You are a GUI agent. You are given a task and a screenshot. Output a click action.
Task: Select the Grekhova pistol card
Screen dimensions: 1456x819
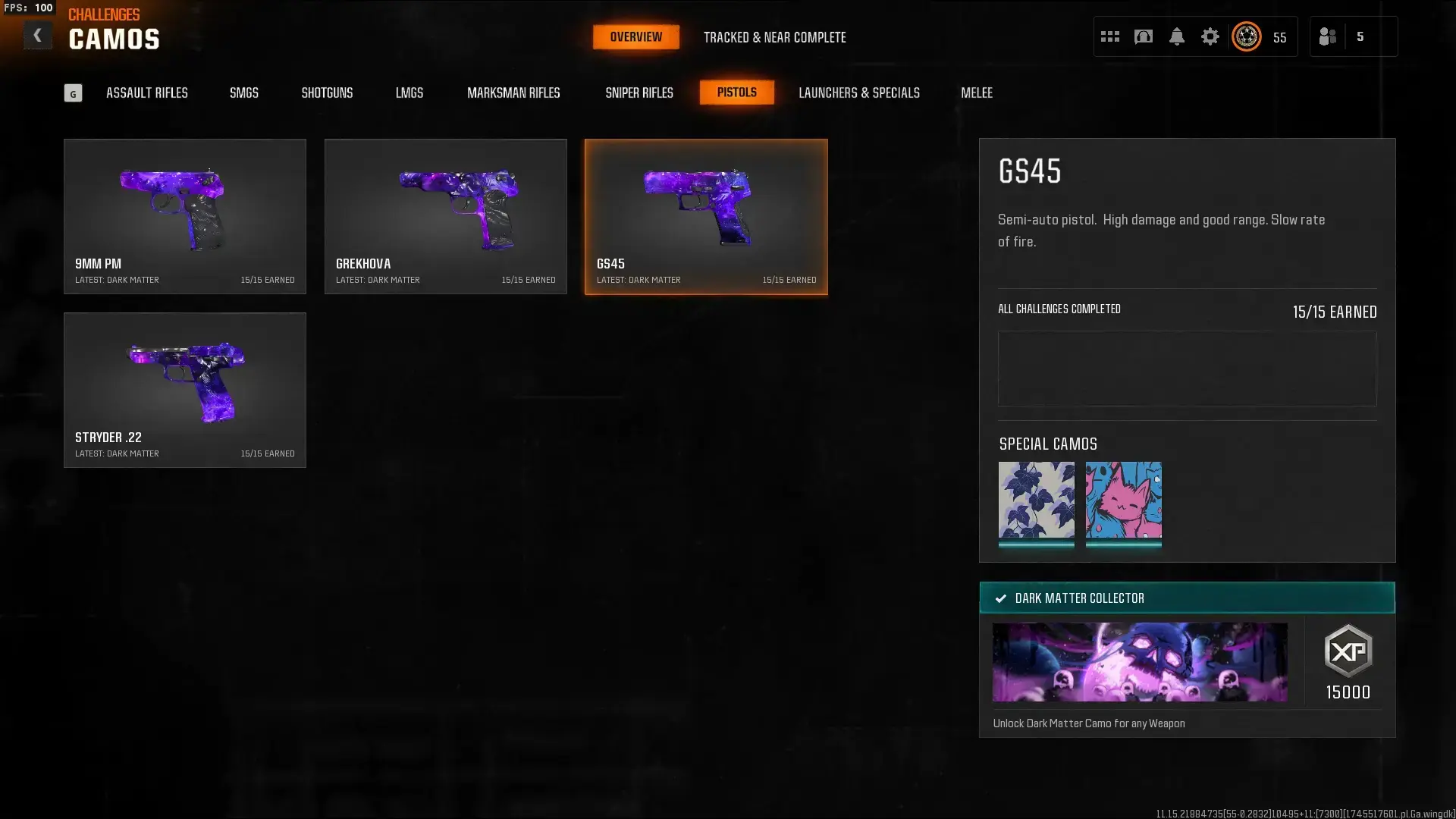pos(445,216)
